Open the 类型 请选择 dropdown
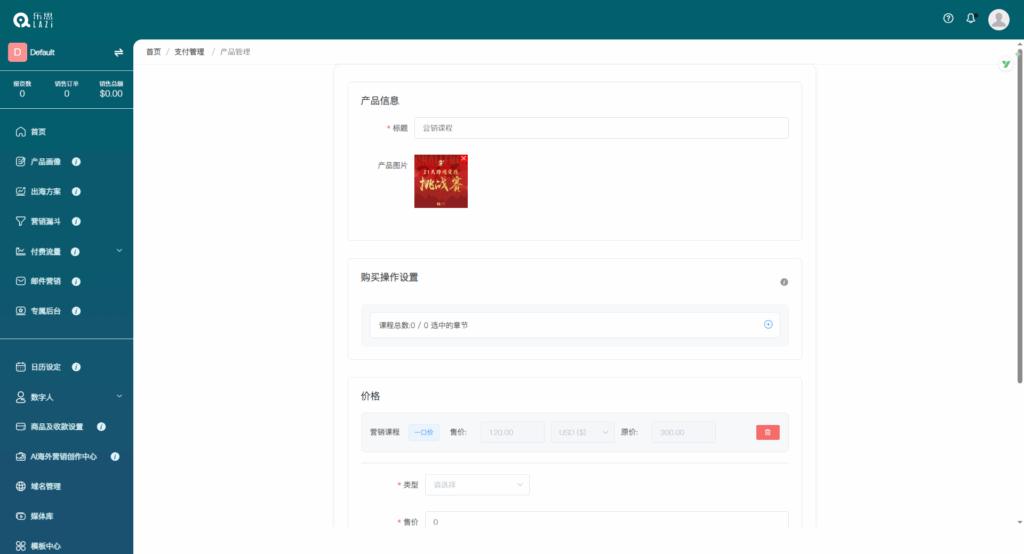This screenshot has height=554, width=1024. pyautogui.click(x=477, y=485)
